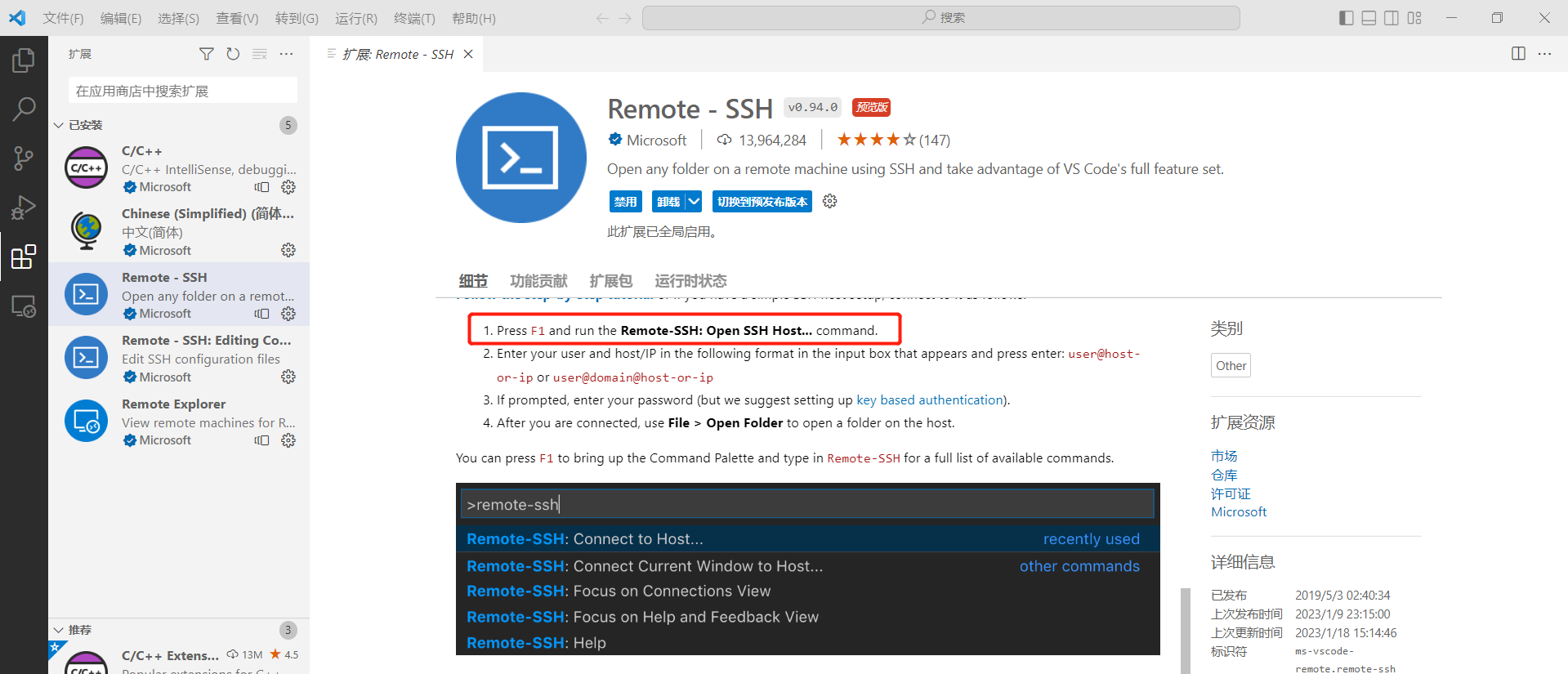Customize layout icon in title bar

click(x=1414, y=18)
